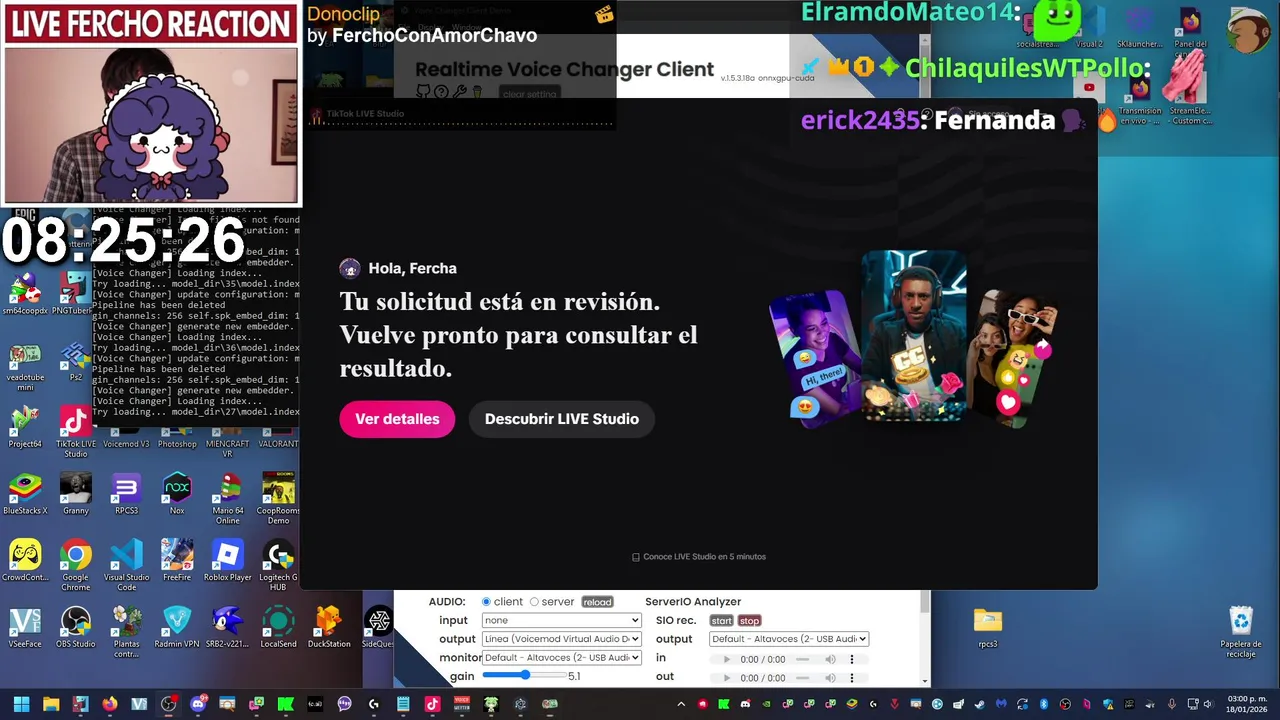Open the audio input dropdown set to none
This screenshot has width=1280, height=720.
[561, 620]
